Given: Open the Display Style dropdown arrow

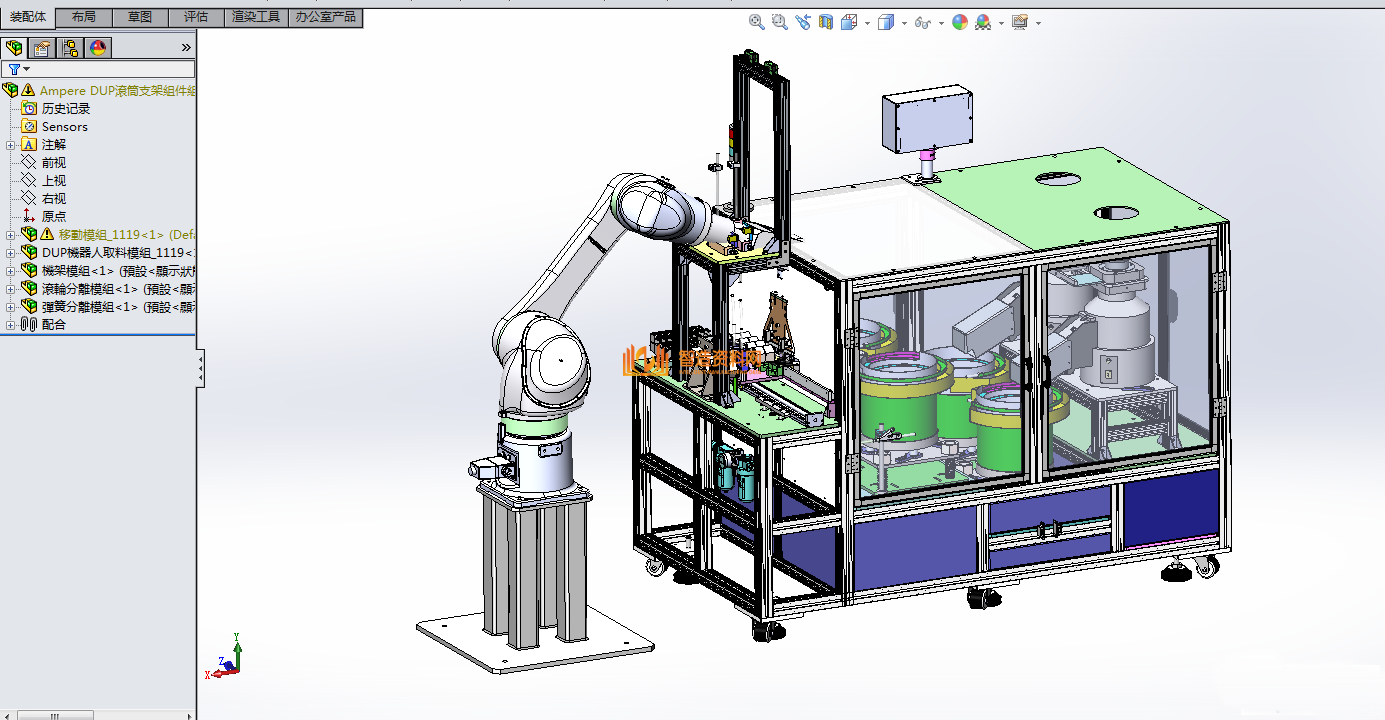Looking at the screenshot, I should [904, 22].
